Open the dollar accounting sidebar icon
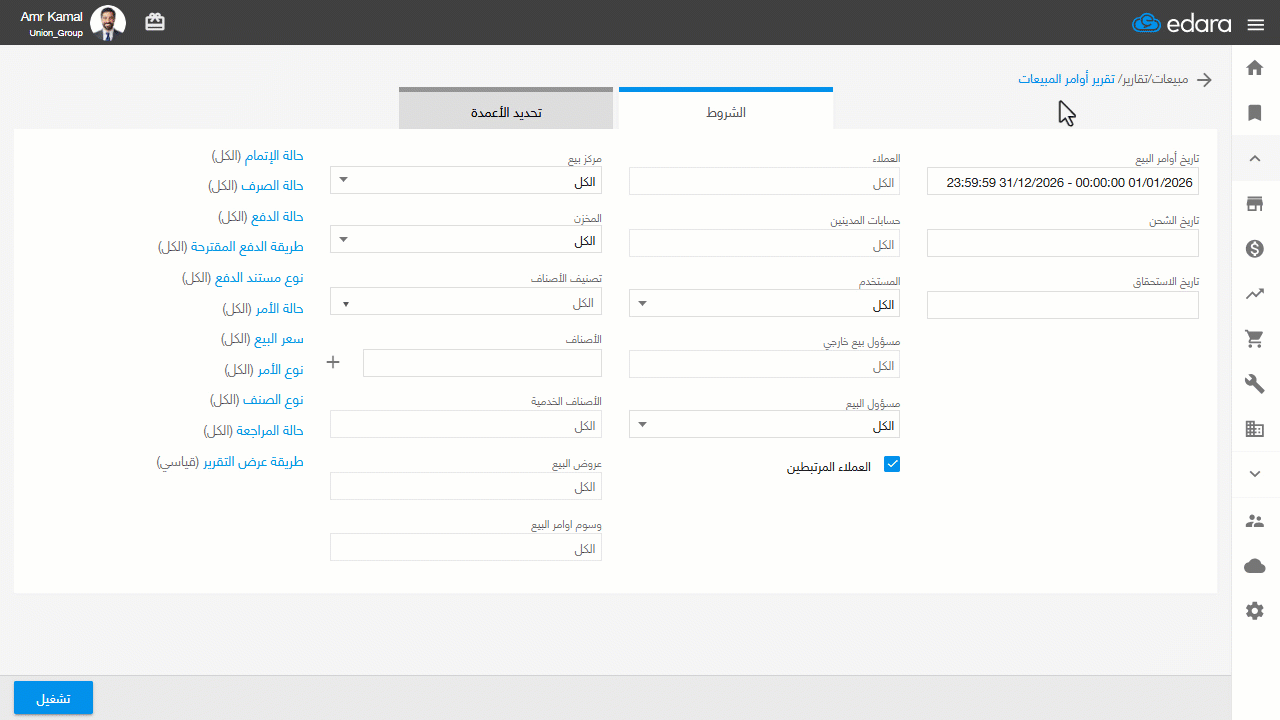Image resolution: width=1280 pixels, height=720 pixels. tap(1255, 249)
